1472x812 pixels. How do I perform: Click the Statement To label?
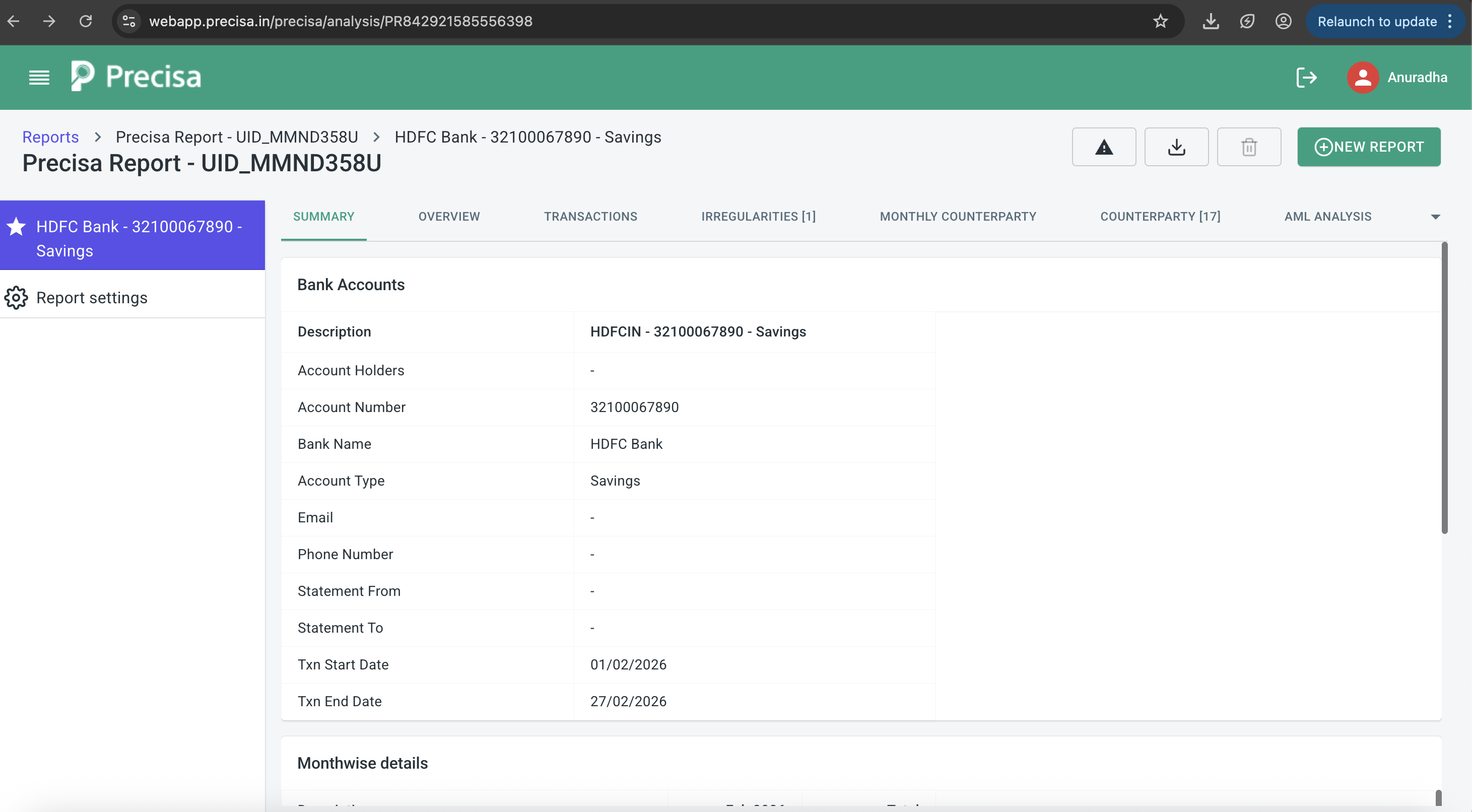340,628
